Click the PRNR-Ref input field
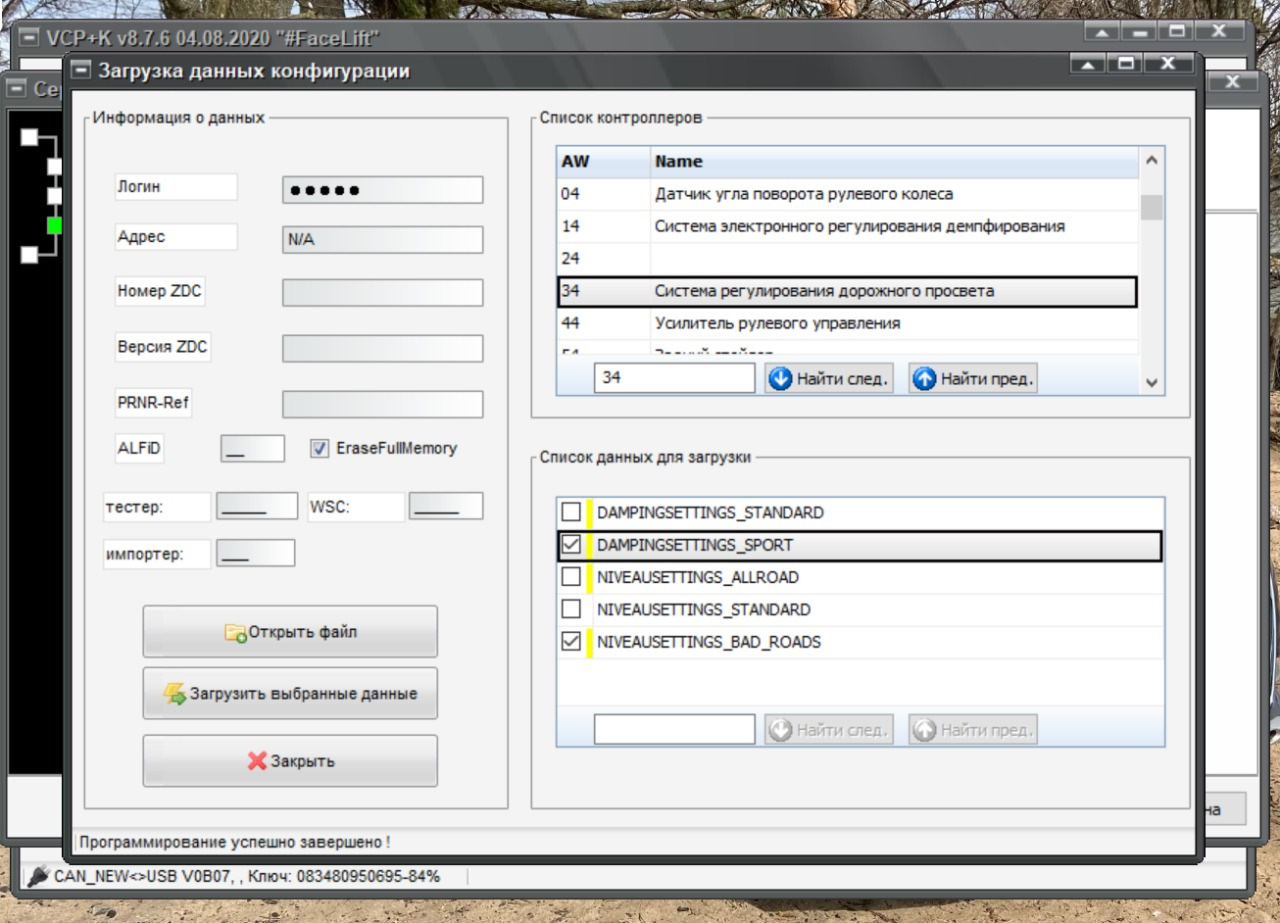 click(383, 404)
